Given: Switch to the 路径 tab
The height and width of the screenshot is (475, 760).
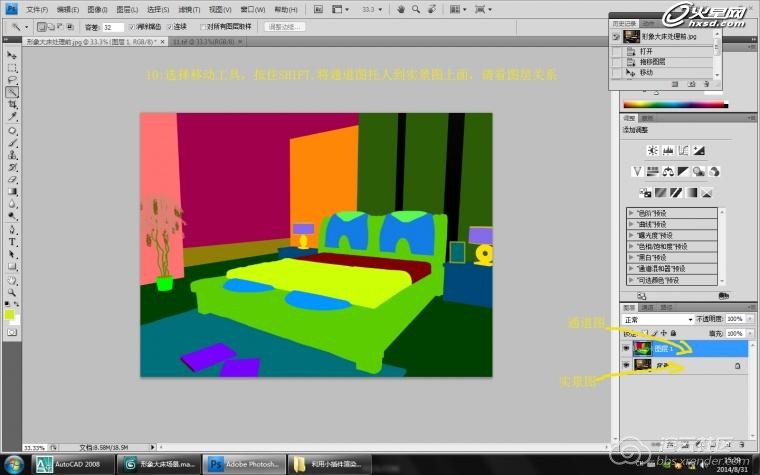Looking at the screenshot, I should [x=666, y=307].
